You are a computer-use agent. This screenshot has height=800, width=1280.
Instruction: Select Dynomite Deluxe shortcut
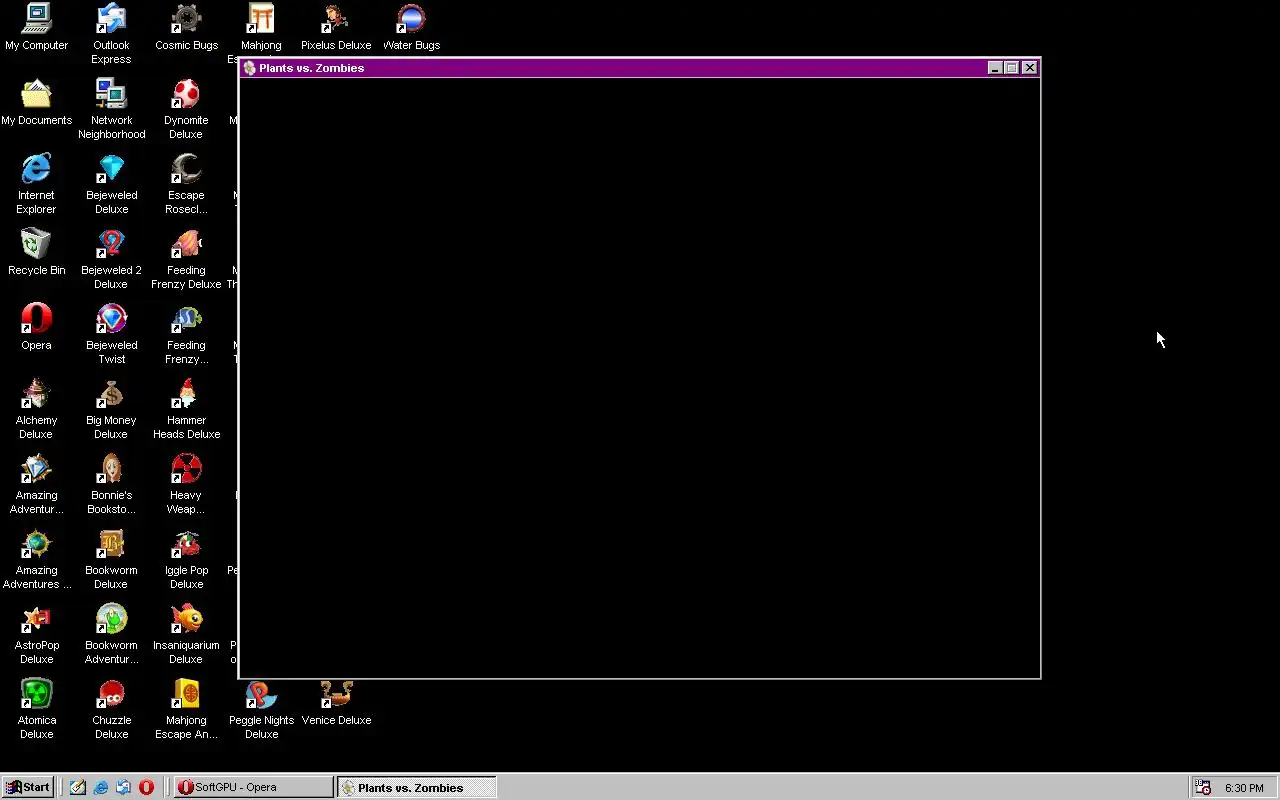pyautogui.click(x=186, y=109)
